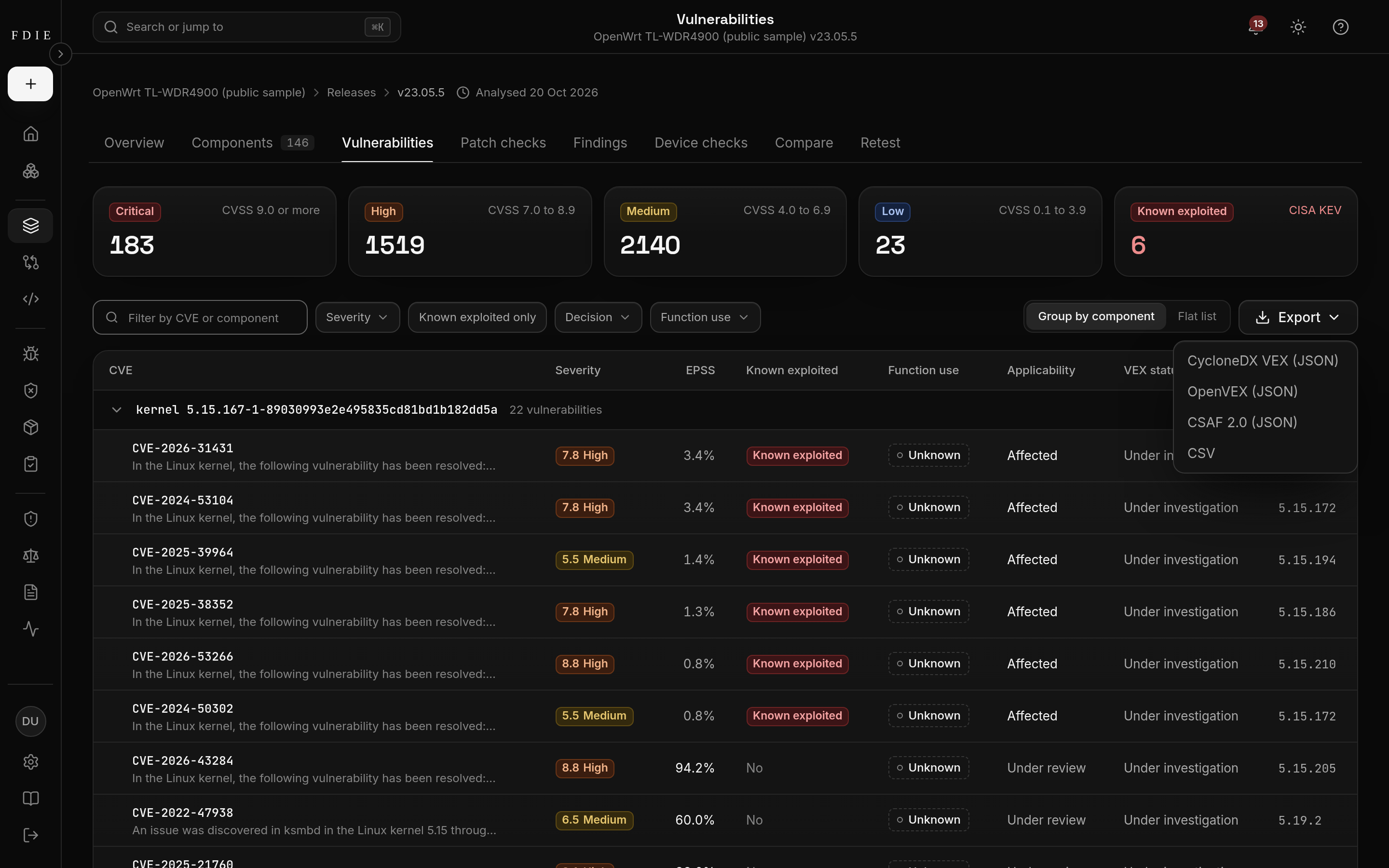Switch to Flat list view
The image size is (1389, 868).
click(x=1197, y=316)
